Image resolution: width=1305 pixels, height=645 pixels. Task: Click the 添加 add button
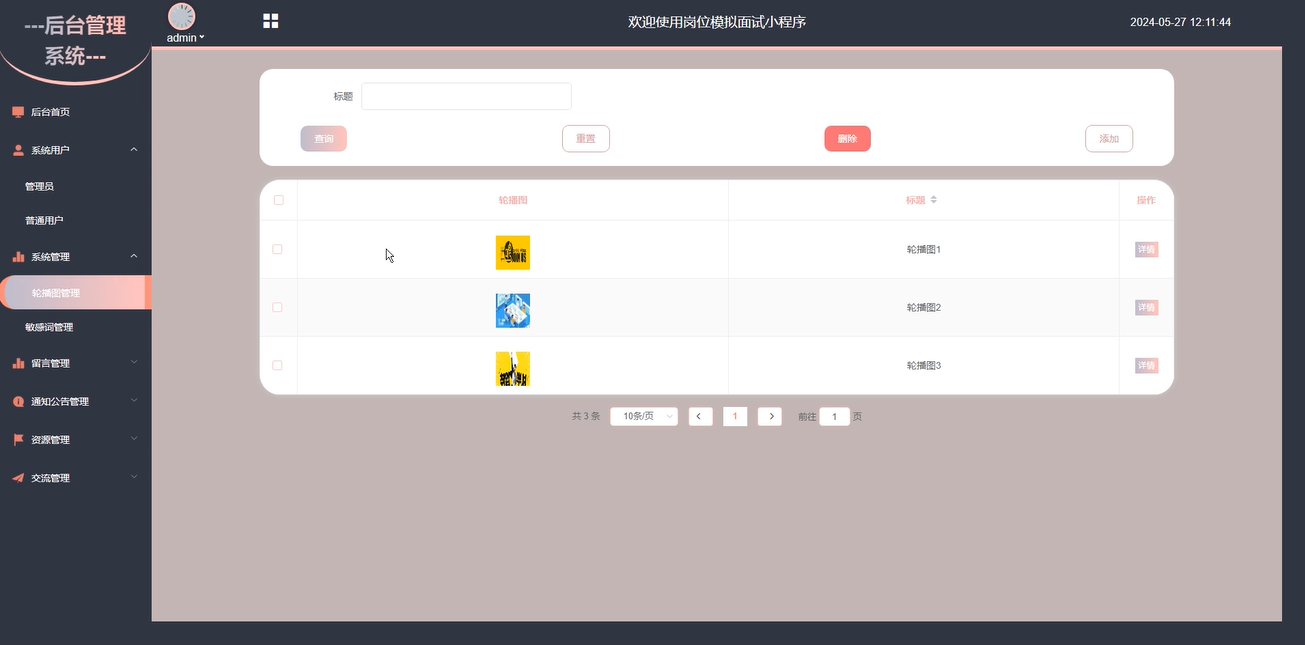(x=1109, y=139)
